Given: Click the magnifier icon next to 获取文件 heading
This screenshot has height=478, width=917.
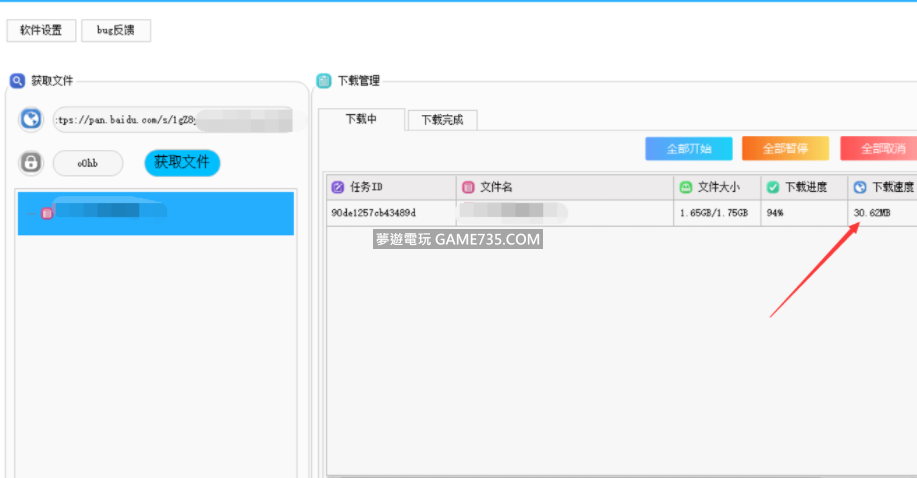Looking at the screenshot, I should coord(17,81).
